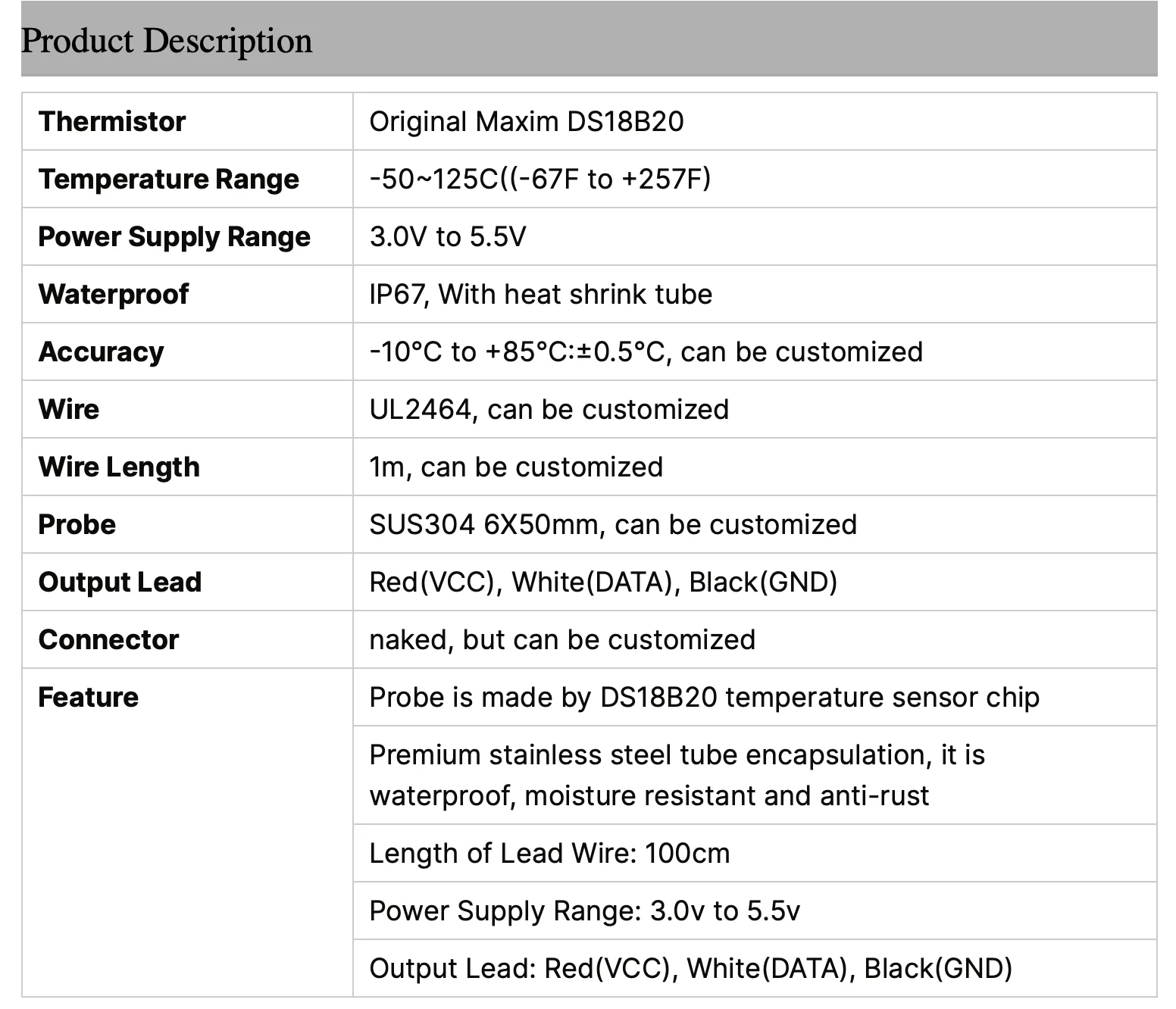Select the Original Maxim DS18B20 cell
Screen dimensions: 1176x1009
pyautogui.click(x=527, y=122)
